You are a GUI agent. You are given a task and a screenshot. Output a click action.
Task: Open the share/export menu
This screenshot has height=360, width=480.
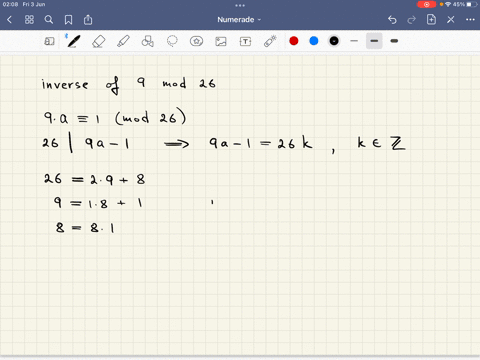pos(88,20)
